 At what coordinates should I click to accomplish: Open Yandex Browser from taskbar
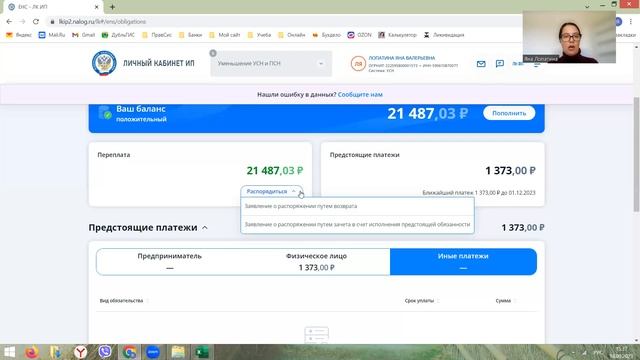80,352
